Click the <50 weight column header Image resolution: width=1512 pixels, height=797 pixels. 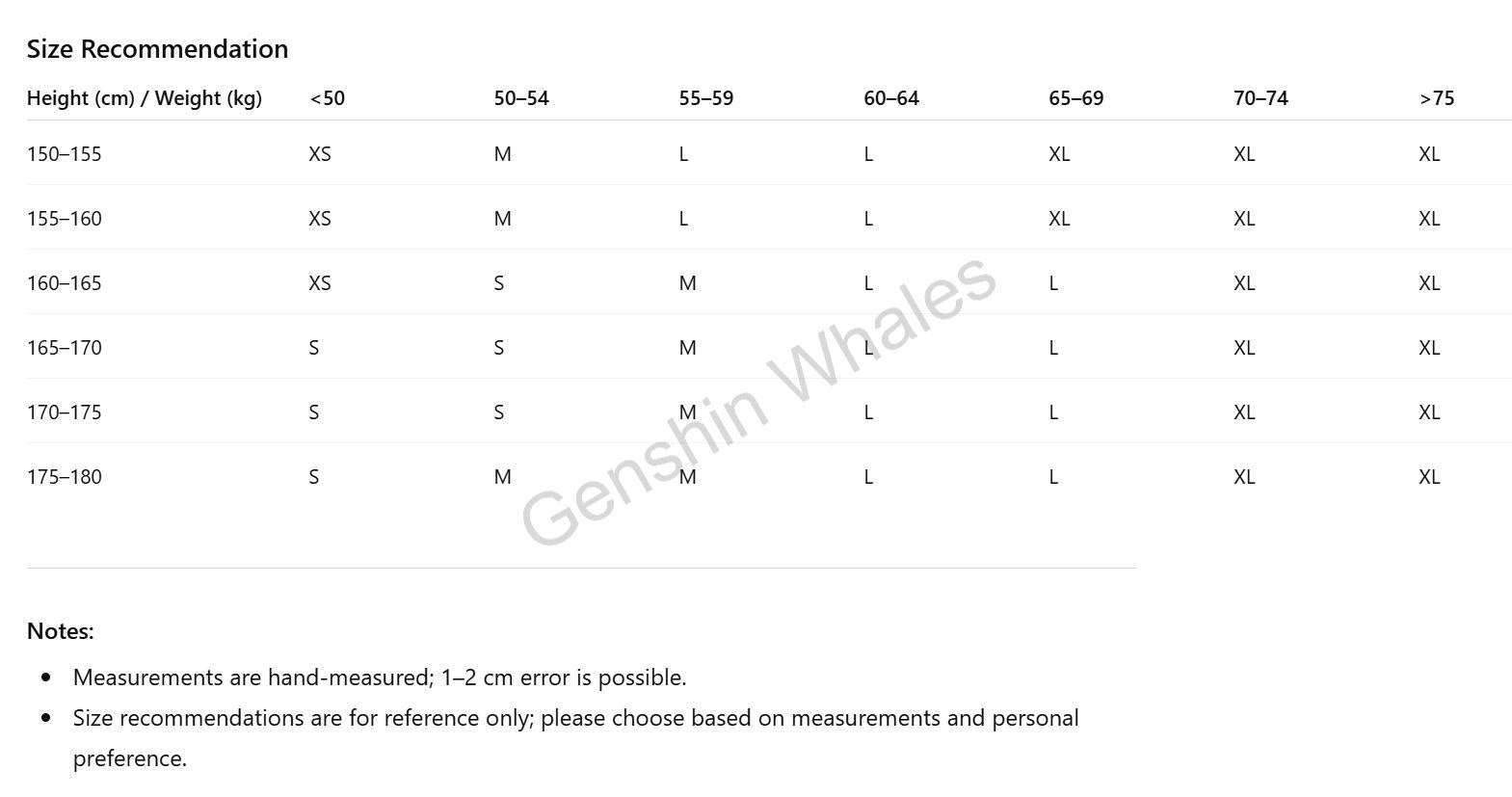328,98
